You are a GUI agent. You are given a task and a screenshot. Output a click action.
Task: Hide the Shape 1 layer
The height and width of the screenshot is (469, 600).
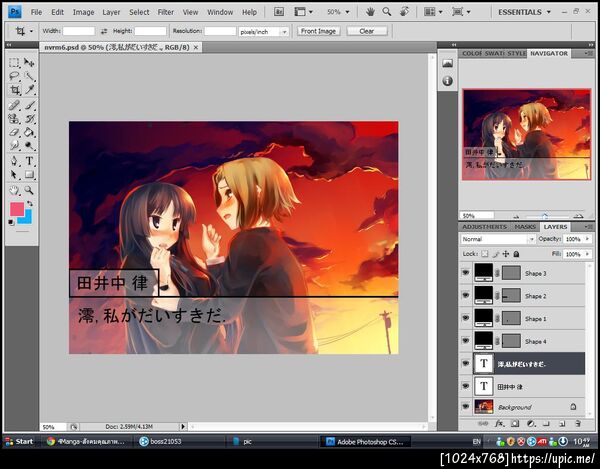pyautogui.click(x=465, y=318)
